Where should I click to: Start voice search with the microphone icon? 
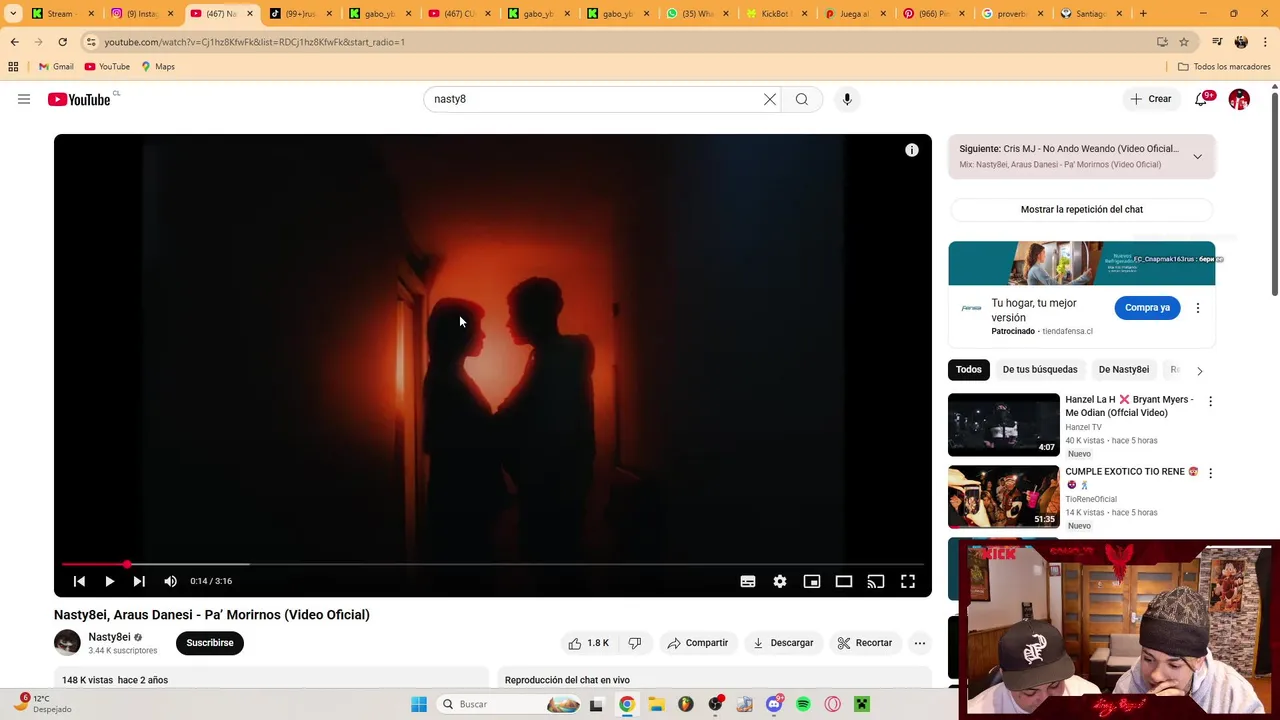847,99
